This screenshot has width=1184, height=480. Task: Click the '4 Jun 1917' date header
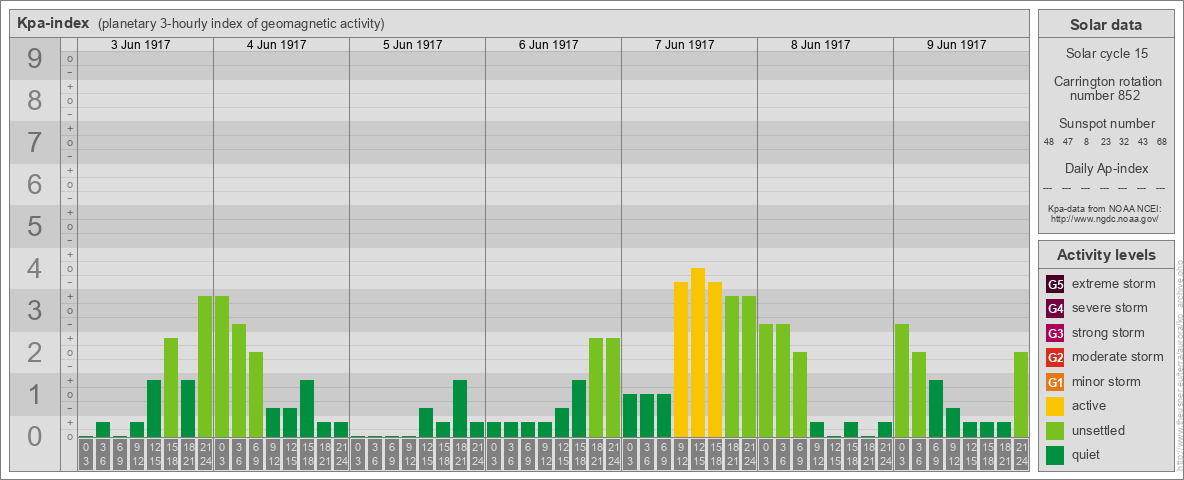coord(276,45)
